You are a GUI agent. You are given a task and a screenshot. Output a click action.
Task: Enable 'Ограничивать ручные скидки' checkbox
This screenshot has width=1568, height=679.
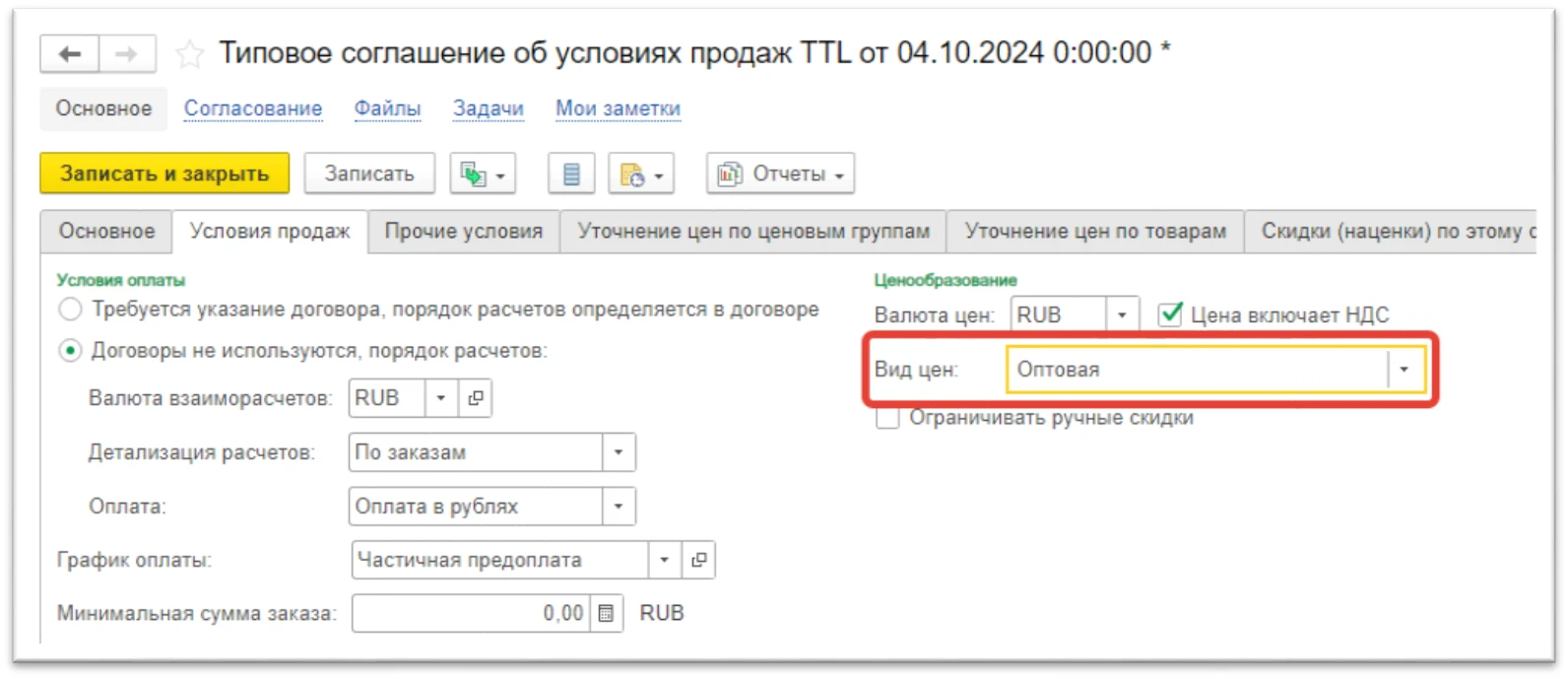(x=887, y=418)
